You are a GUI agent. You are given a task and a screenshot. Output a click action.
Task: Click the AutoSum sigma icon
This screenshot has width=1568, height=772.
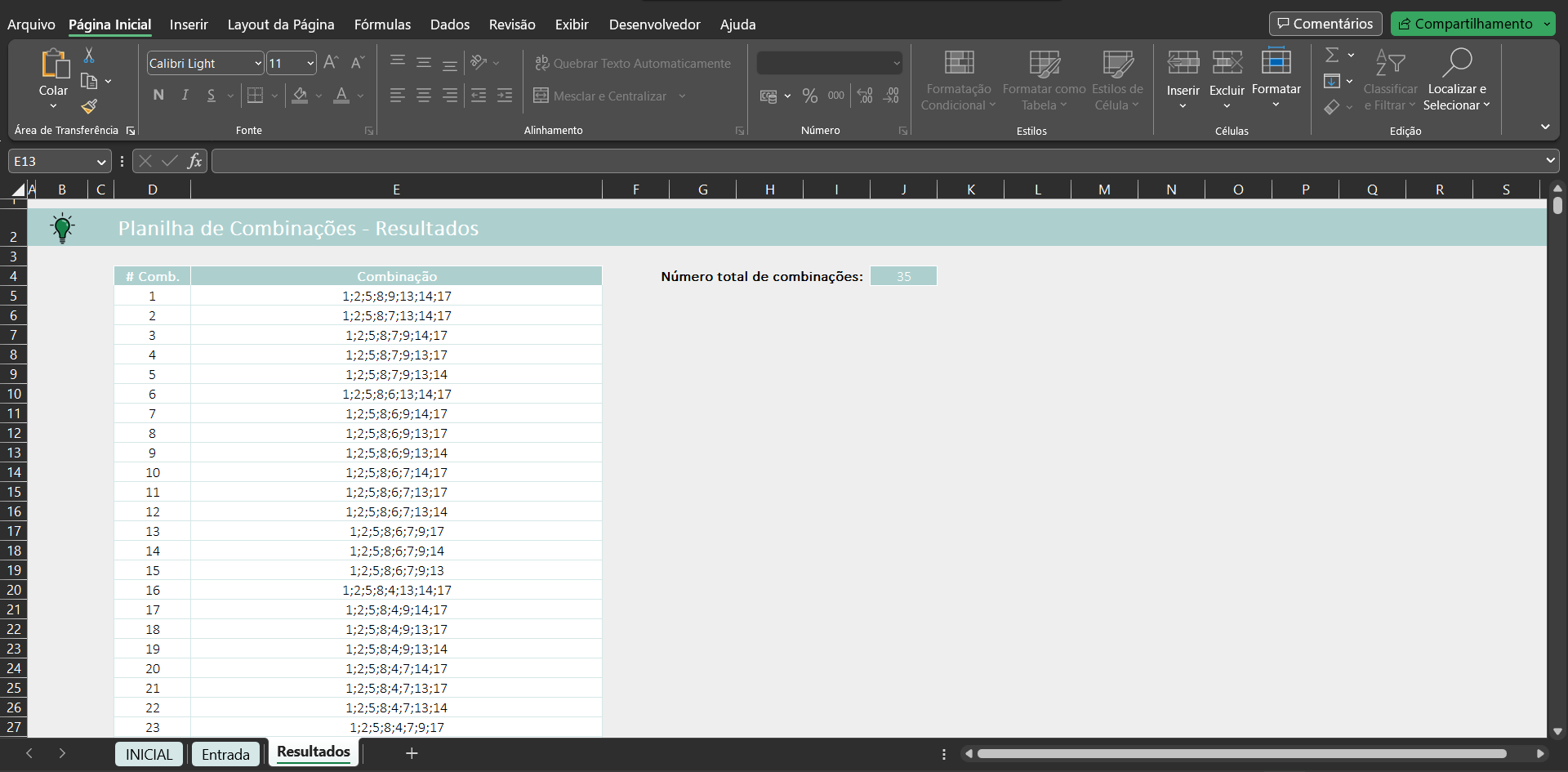tap(1333, 56)
